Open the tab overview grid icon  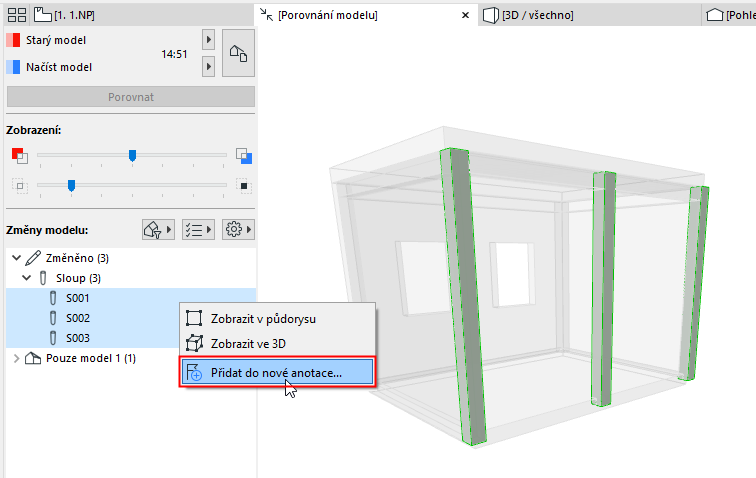click(x=17, y=15)
